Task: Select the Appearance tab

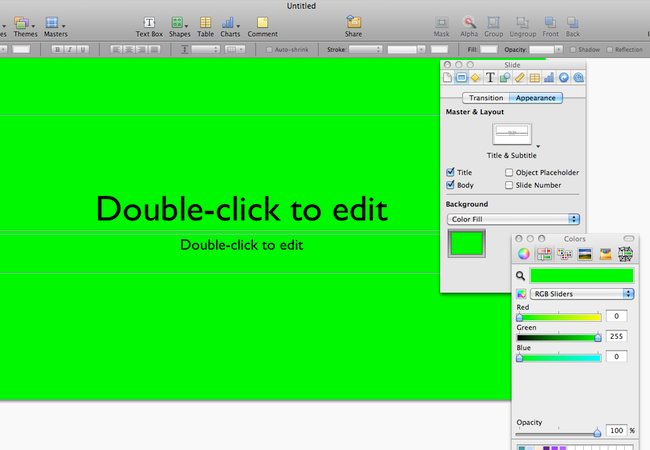Action: click(535, 98)
